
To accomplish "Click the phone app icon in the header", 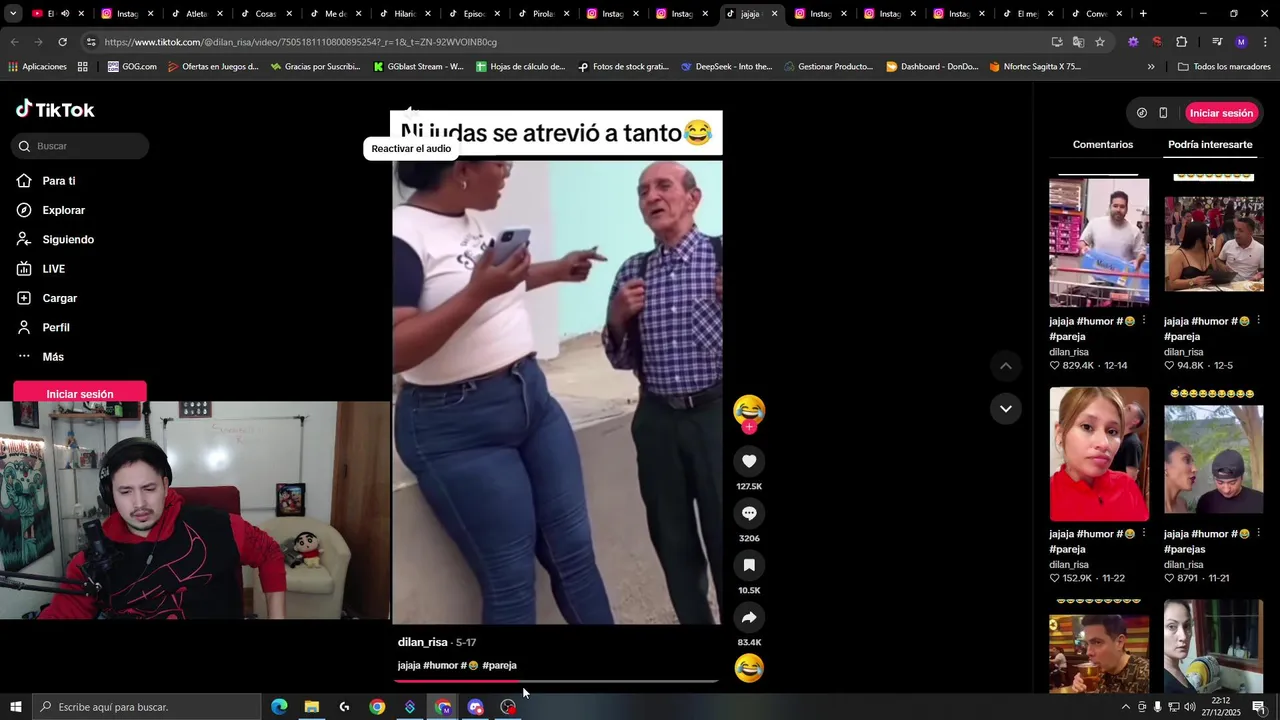I will [1163, 113].
